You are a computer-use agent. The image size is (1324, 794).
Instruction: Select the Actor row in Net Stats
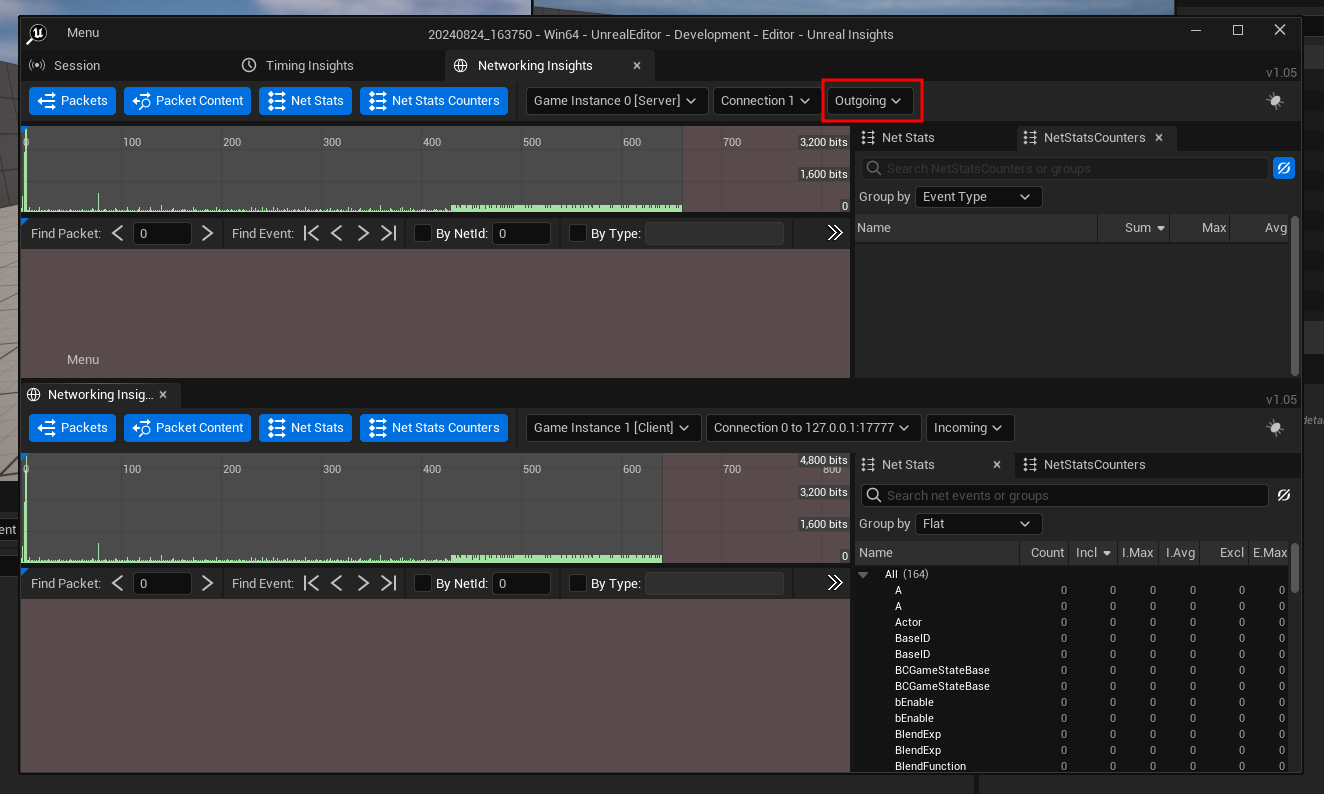tap(1072, 623)
